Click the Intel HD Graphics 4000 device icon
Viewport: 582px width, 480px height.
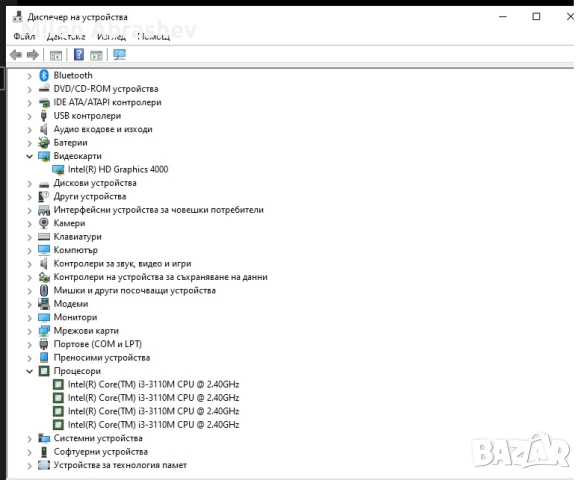58,170
